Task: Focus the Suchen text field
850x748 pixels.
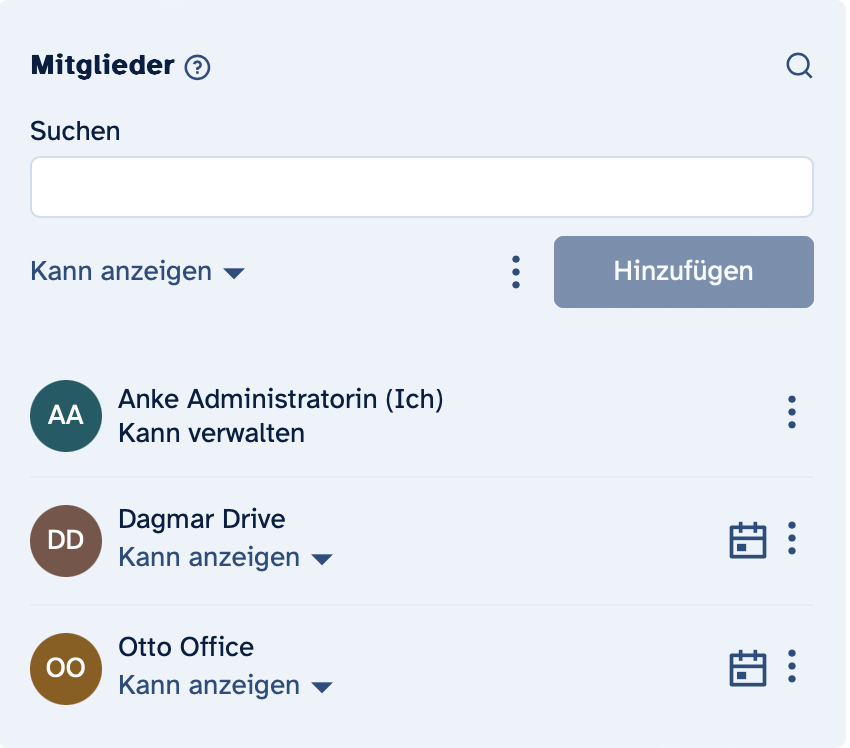Action: pos(421,187)
